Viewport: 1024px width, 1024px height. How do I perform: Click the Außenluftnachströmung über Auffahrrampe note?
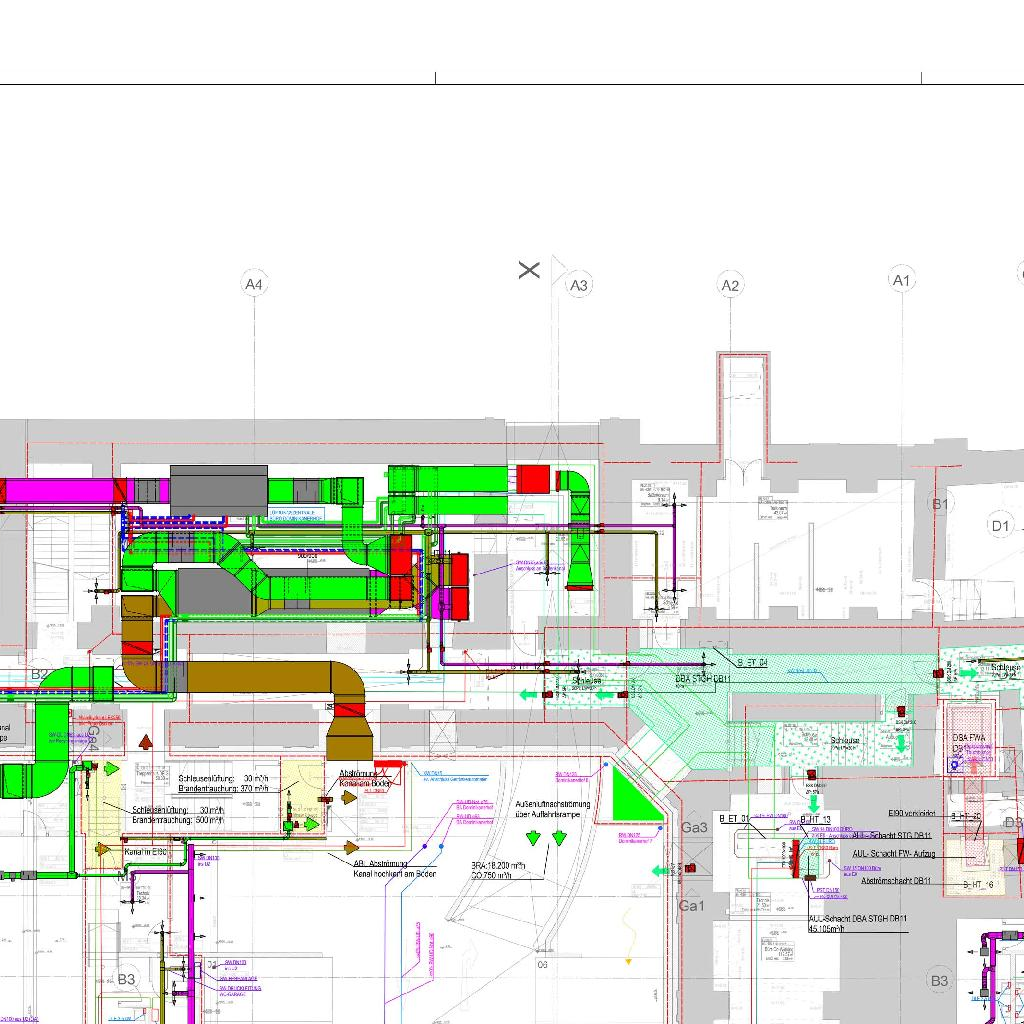click(553, 809)
